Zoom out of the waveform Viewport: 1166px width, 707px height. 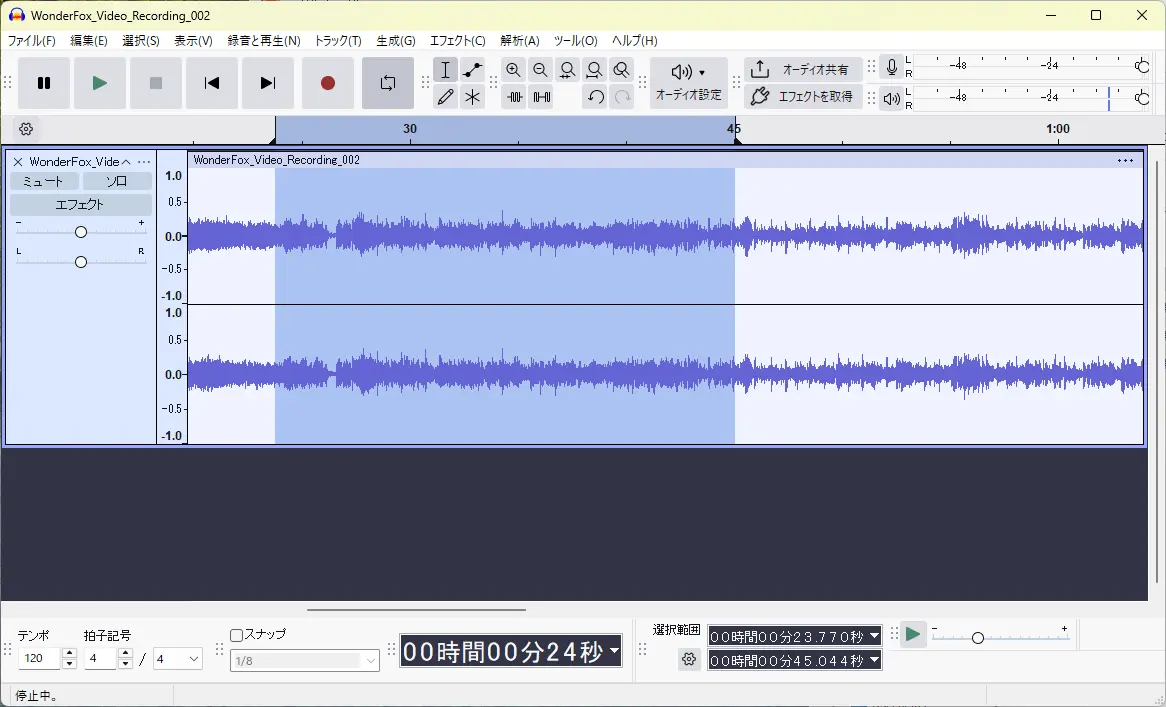[x=541, y=70]
